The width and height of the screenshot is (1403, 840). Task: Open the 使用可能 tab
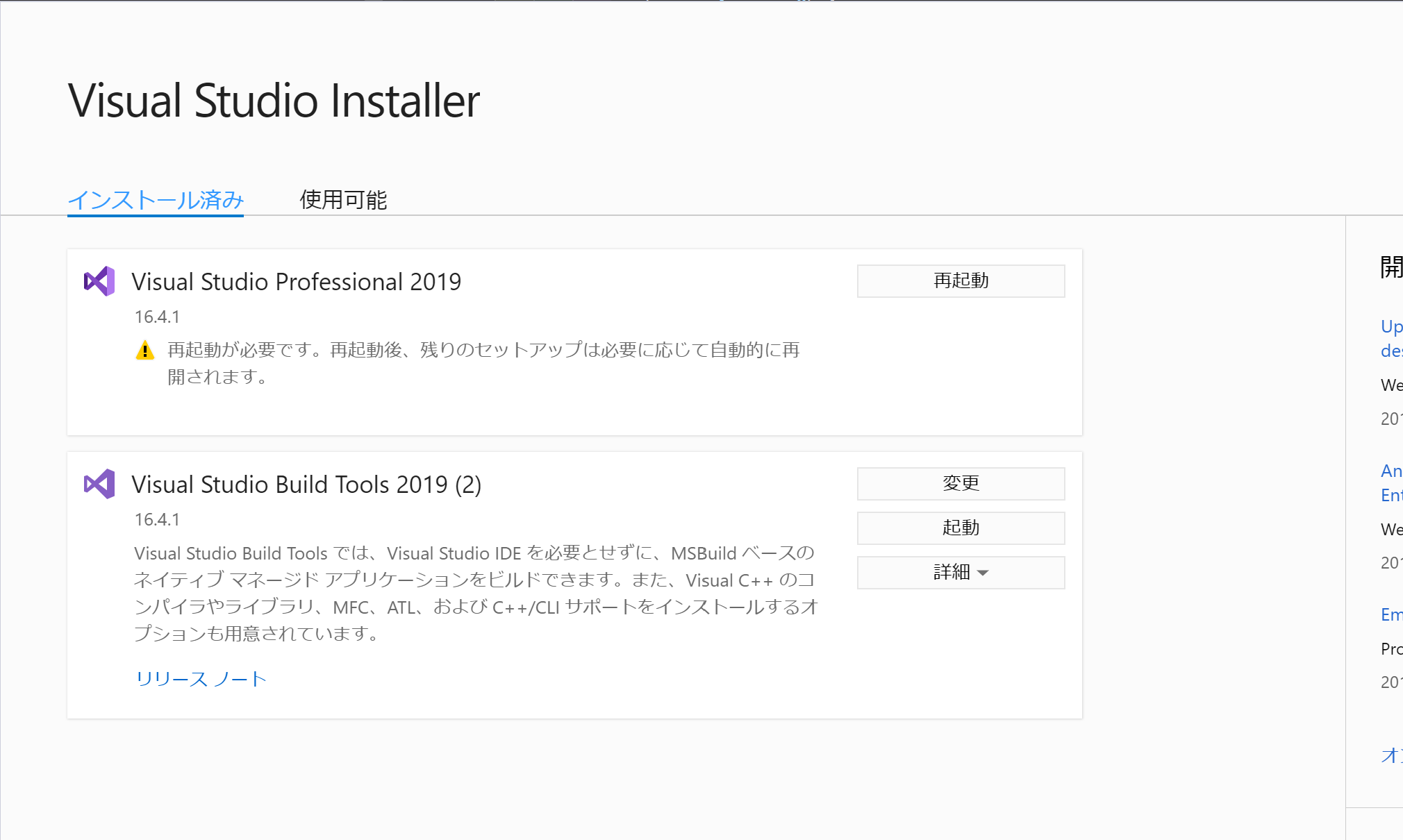(x=343, y=200)
